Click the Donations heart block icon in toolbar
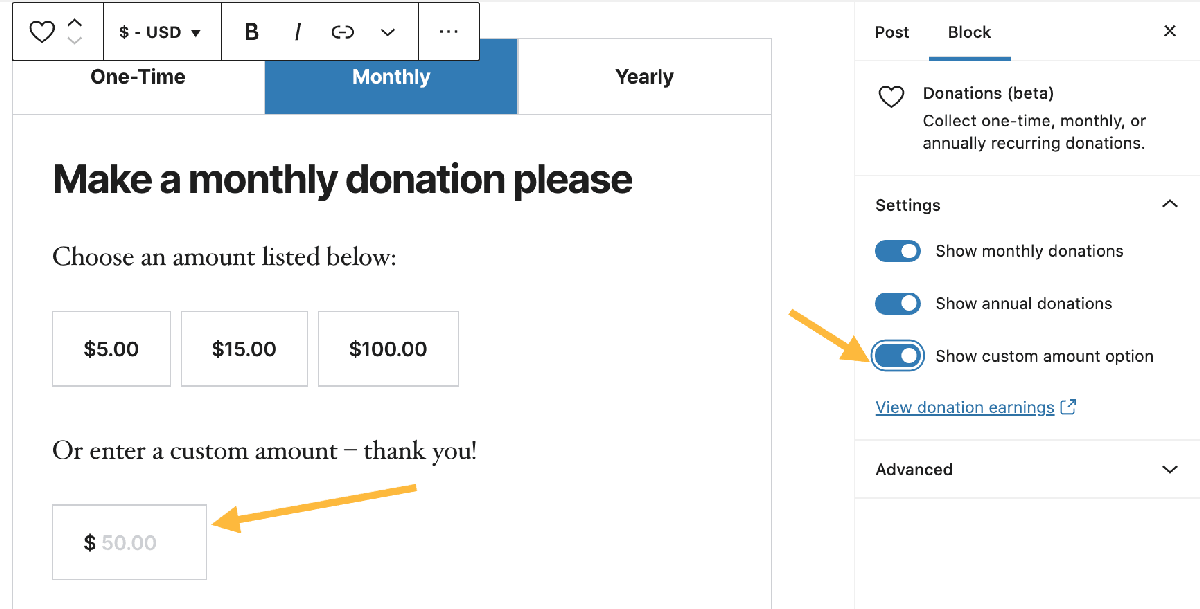 click(41, 32)
